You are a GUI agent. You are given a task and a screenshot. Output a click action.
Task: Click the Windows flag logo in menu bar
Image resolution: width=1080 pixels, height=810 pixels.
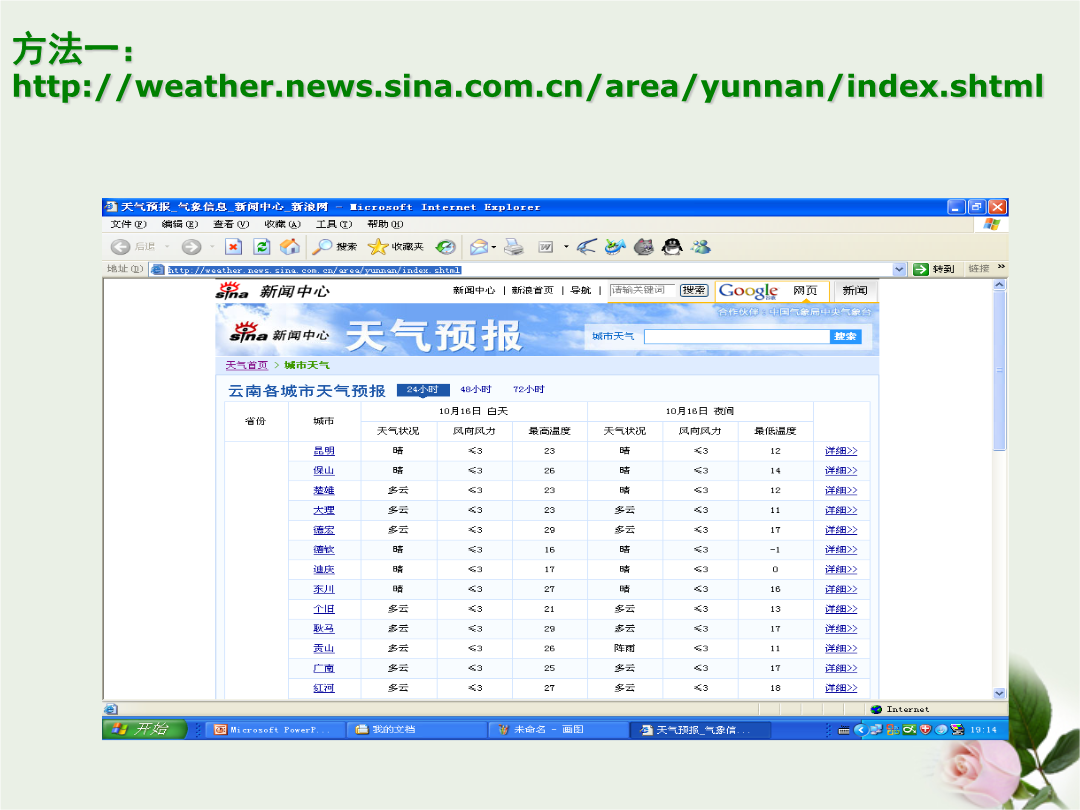(992, 225)
